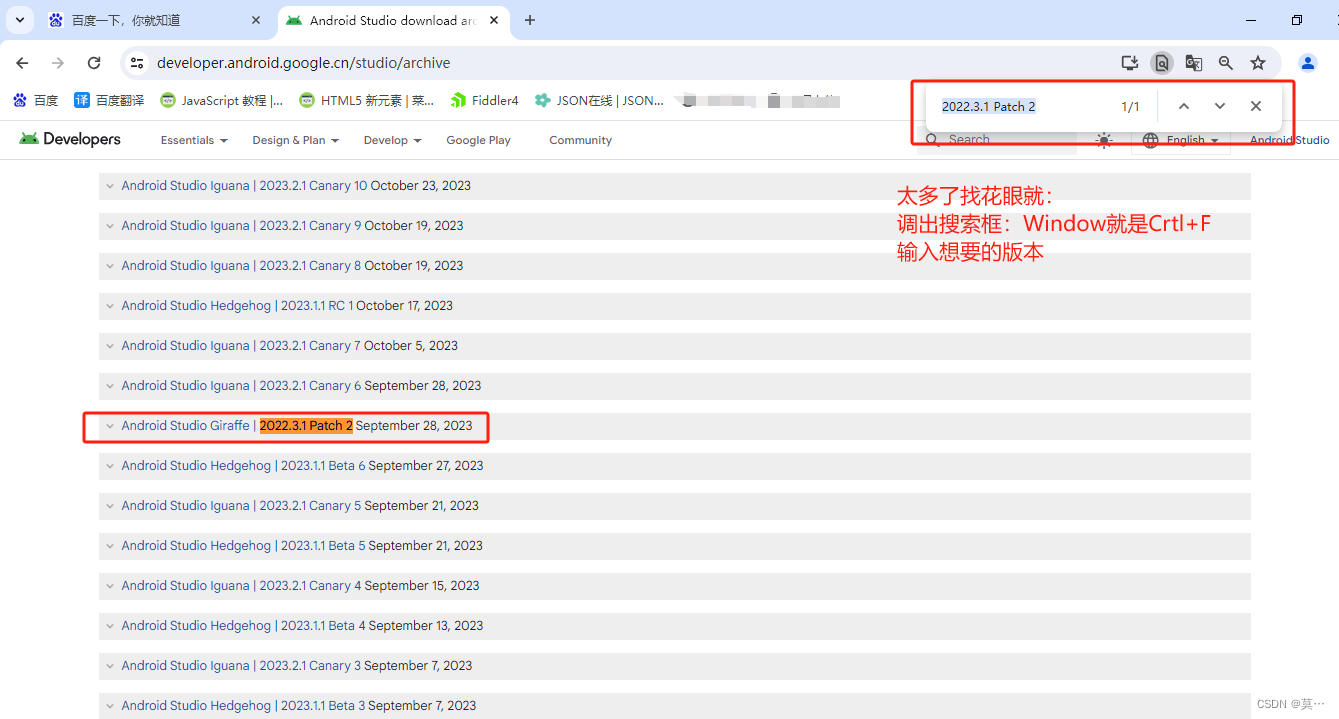Click the browser forward arrow

point(58,63)
